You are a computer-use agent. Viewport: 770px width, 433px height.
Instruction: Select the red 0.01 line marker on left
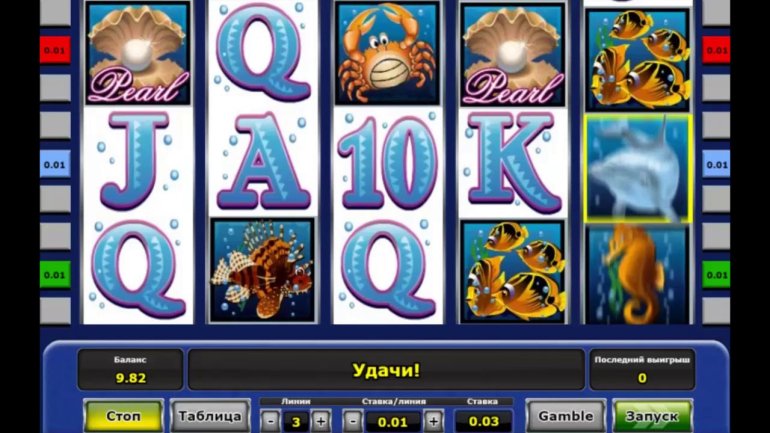pos(55,50)
